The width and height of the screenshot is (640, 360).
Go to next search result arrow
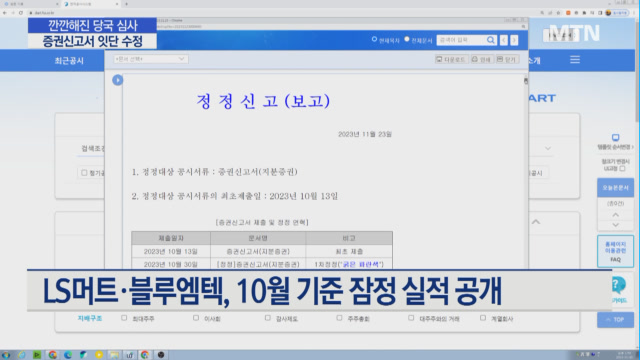point(514,40)
